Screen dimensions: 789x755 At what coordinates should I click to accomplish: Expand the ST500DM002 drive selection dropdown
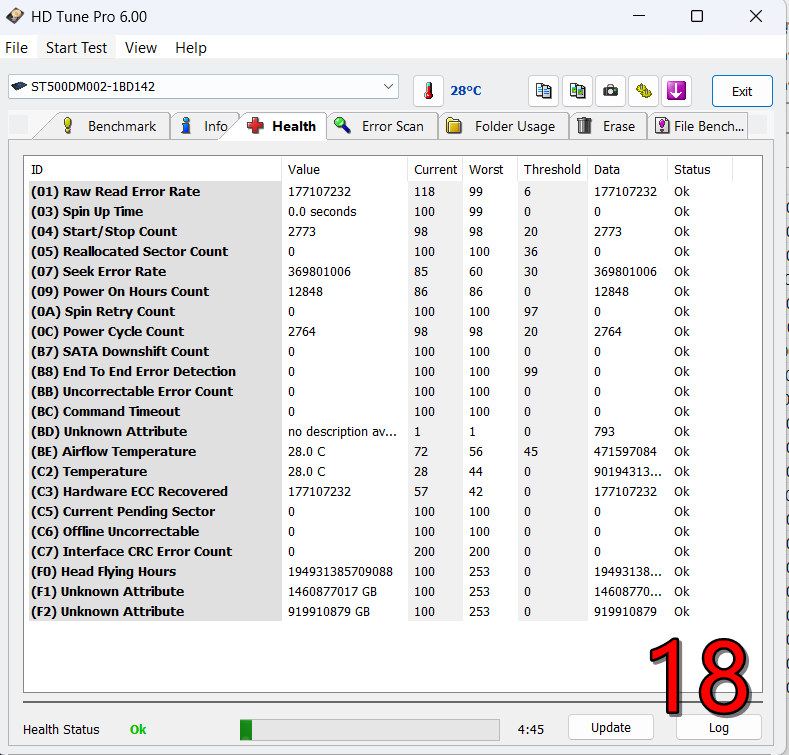point(388,87)
